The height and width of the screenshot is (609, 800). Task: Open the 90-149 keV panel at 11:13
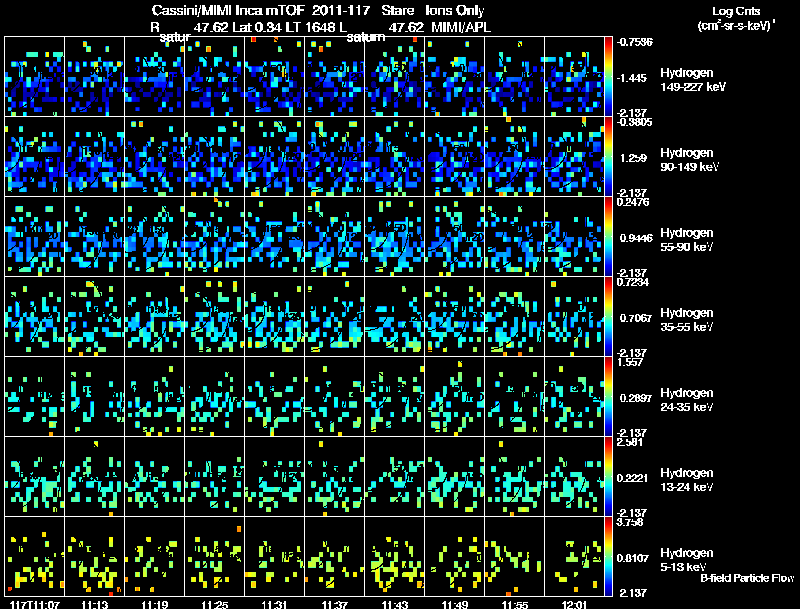point(94,157)
